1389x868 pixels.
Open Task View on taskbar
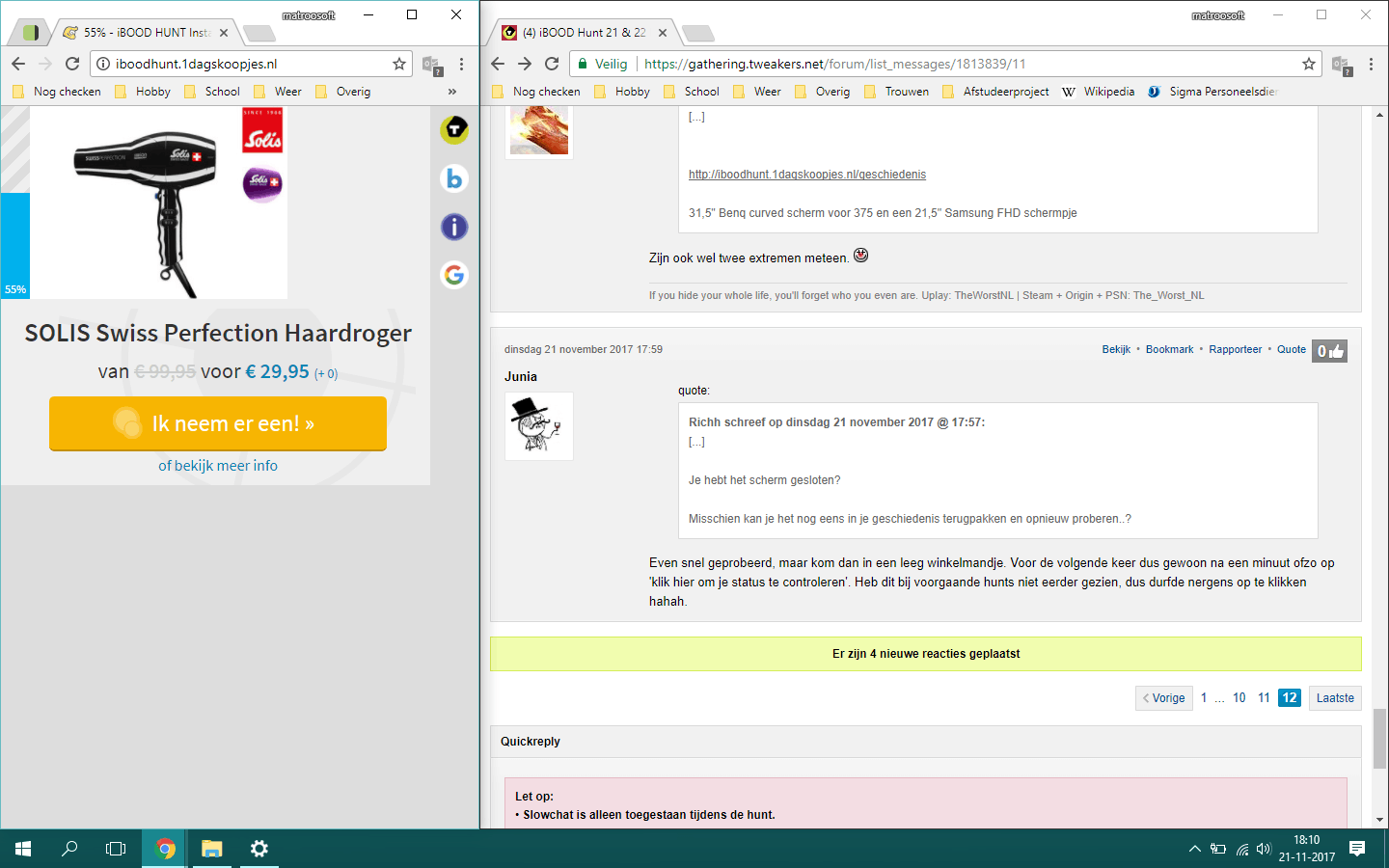click(x=116, y=849)
